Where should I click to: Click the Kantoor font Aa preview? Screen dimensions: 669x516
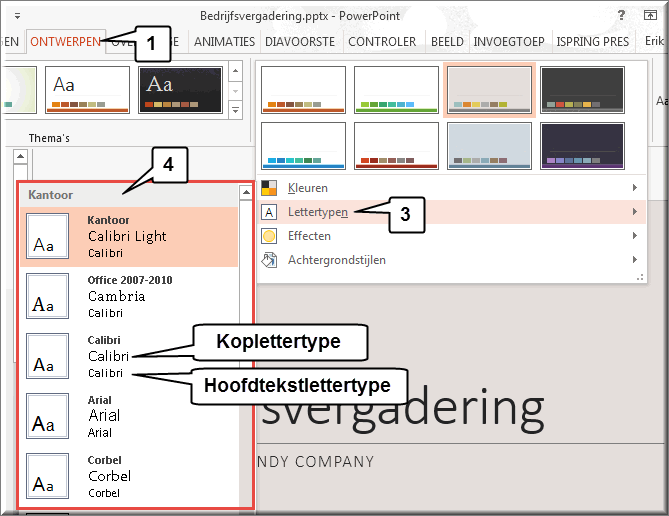coord(47,236)
